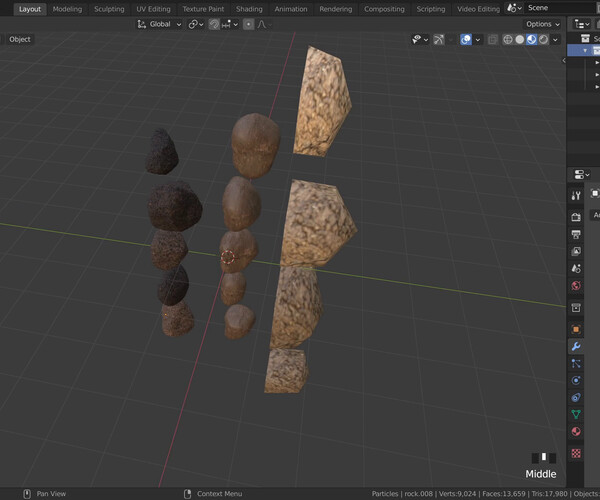Switch to Modeling workspace tab
Viewport: 600px width, 500px height.
[67, 9]
